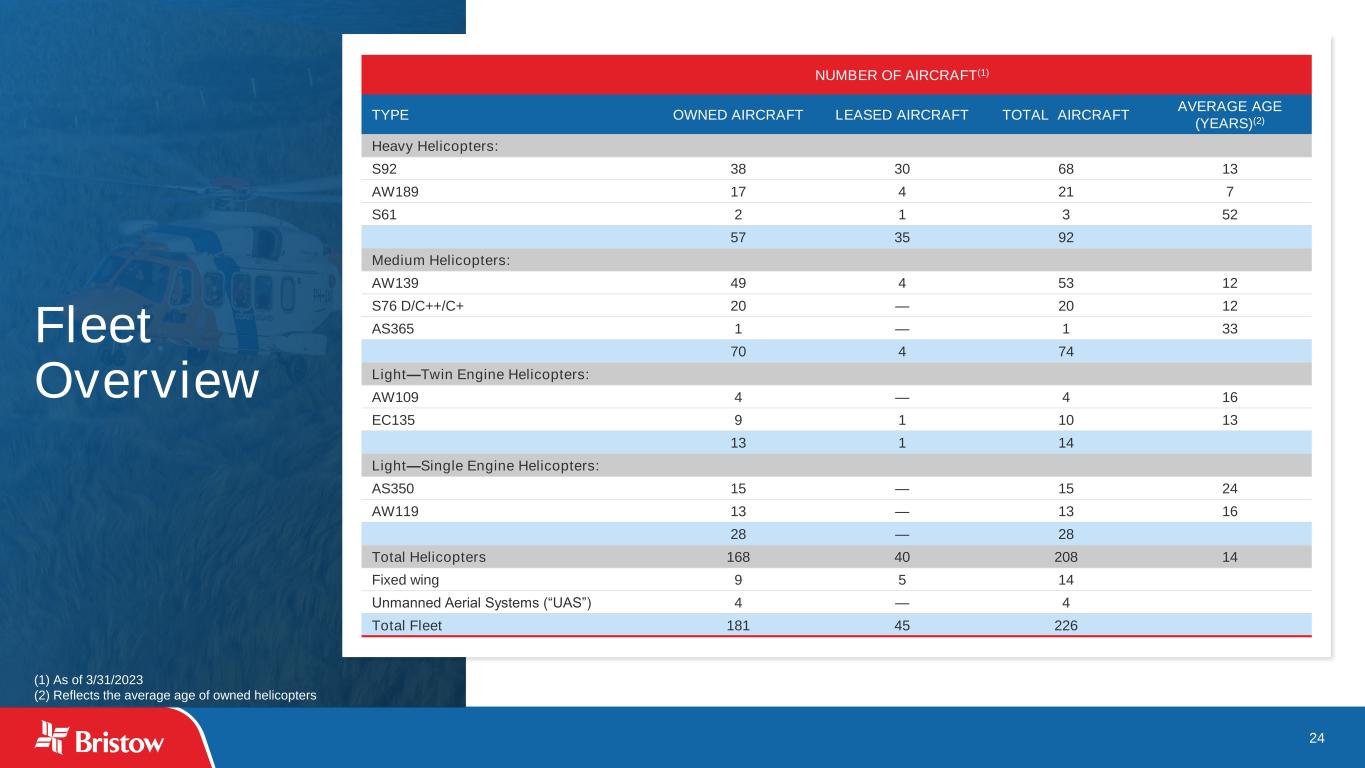Image resolution: width=1365 pixels, height=768 pixels.
Task: Click the Total Fleet value 226
Action: click(1065, 625)
